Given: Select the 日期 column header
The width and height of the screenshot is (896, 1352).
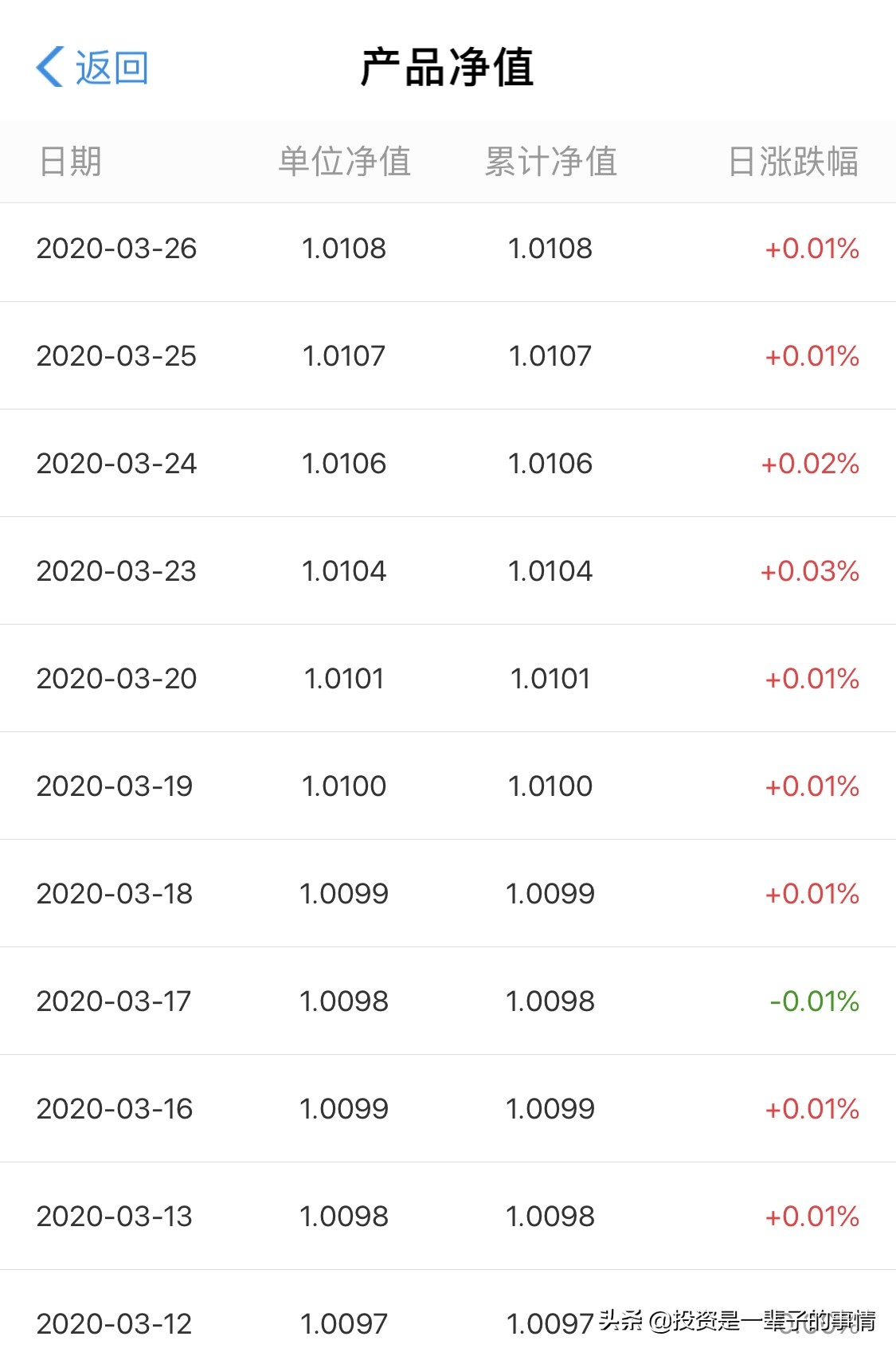Looking at the screenshot, I should [x=71, y=162].
